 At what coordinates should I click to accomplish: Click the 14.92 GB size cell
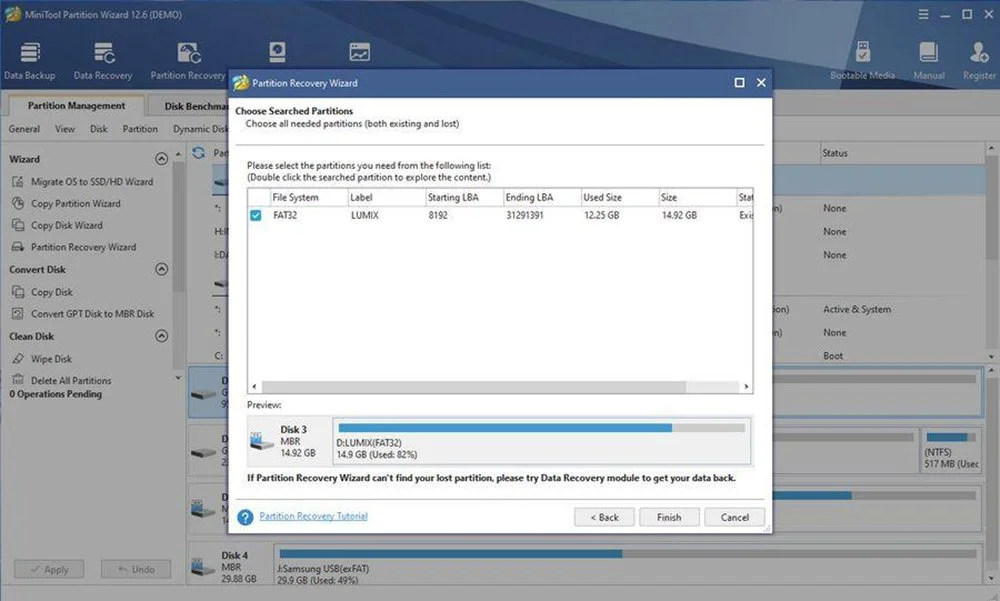pos(679,216)
